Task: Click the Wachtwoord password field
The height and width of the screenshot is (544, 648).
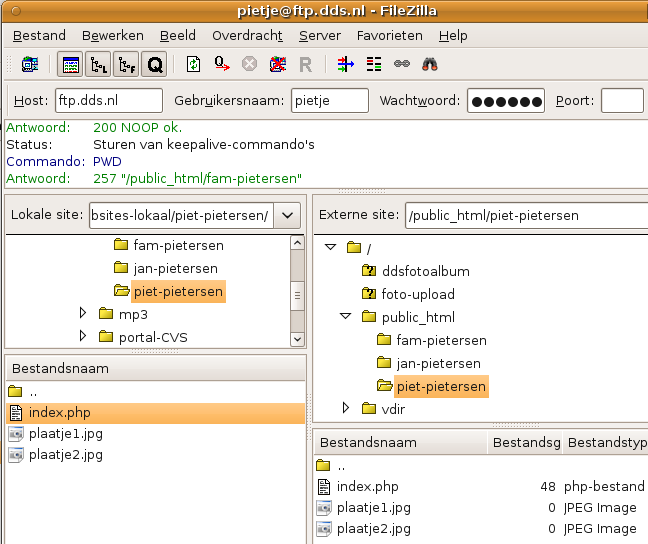Action: pyautogui.click(x=506, y=100)
